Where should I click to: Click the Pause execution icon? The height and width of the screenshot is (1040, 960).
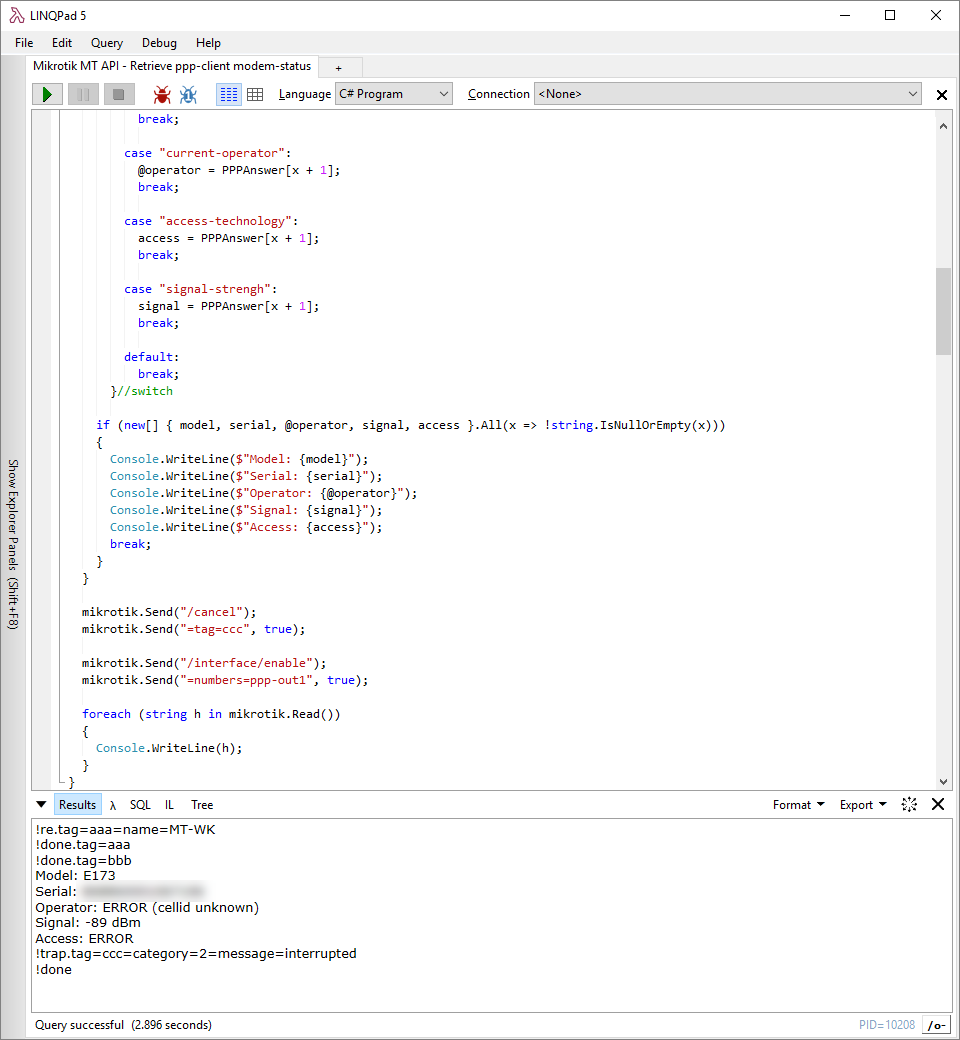tap(81, 94)
